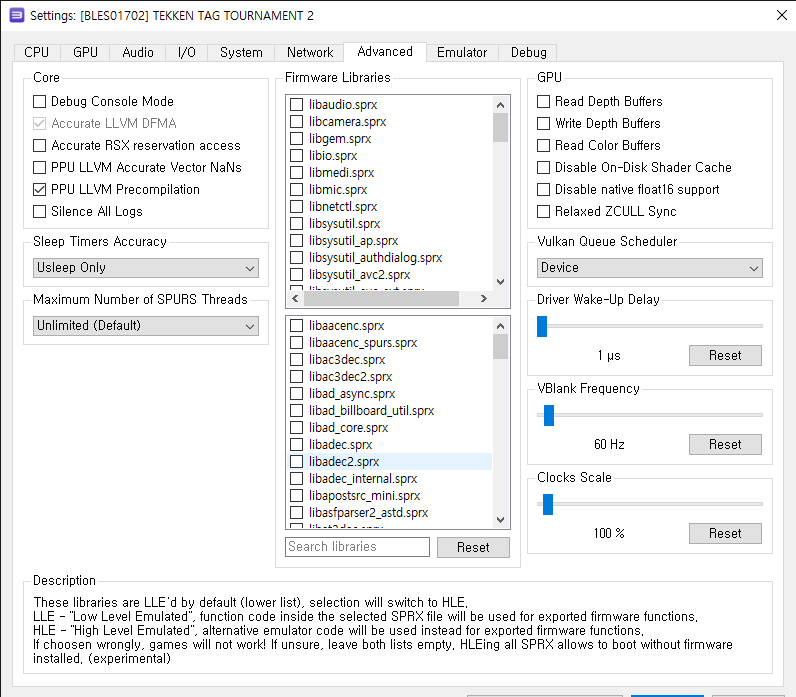Enable Relaxed ZCULL Sync
Image resolution: width=796 pixels, height=697 pixels.
coord(544,211)
